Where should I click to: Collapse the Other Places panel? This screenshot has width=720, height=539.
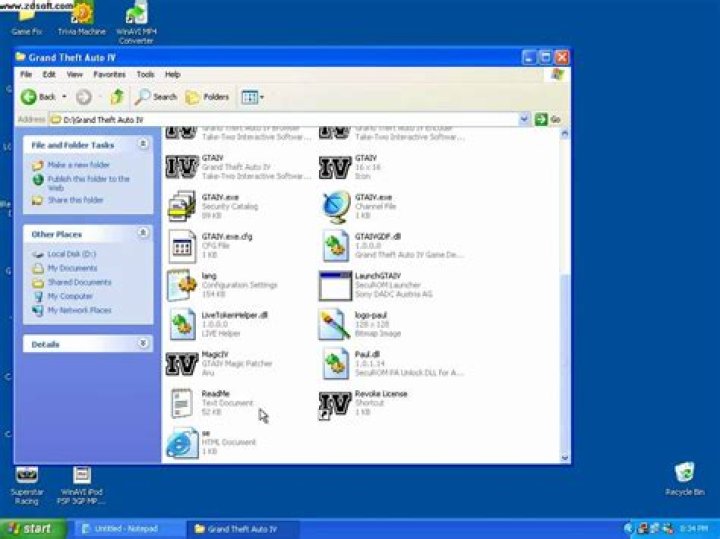[x=143, y=233]
